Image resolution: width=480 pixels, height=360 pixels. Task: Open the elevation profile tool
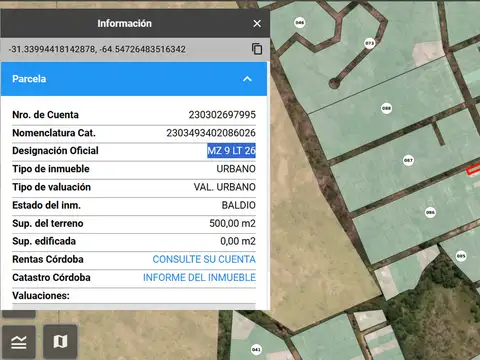(x=19, y=342)
